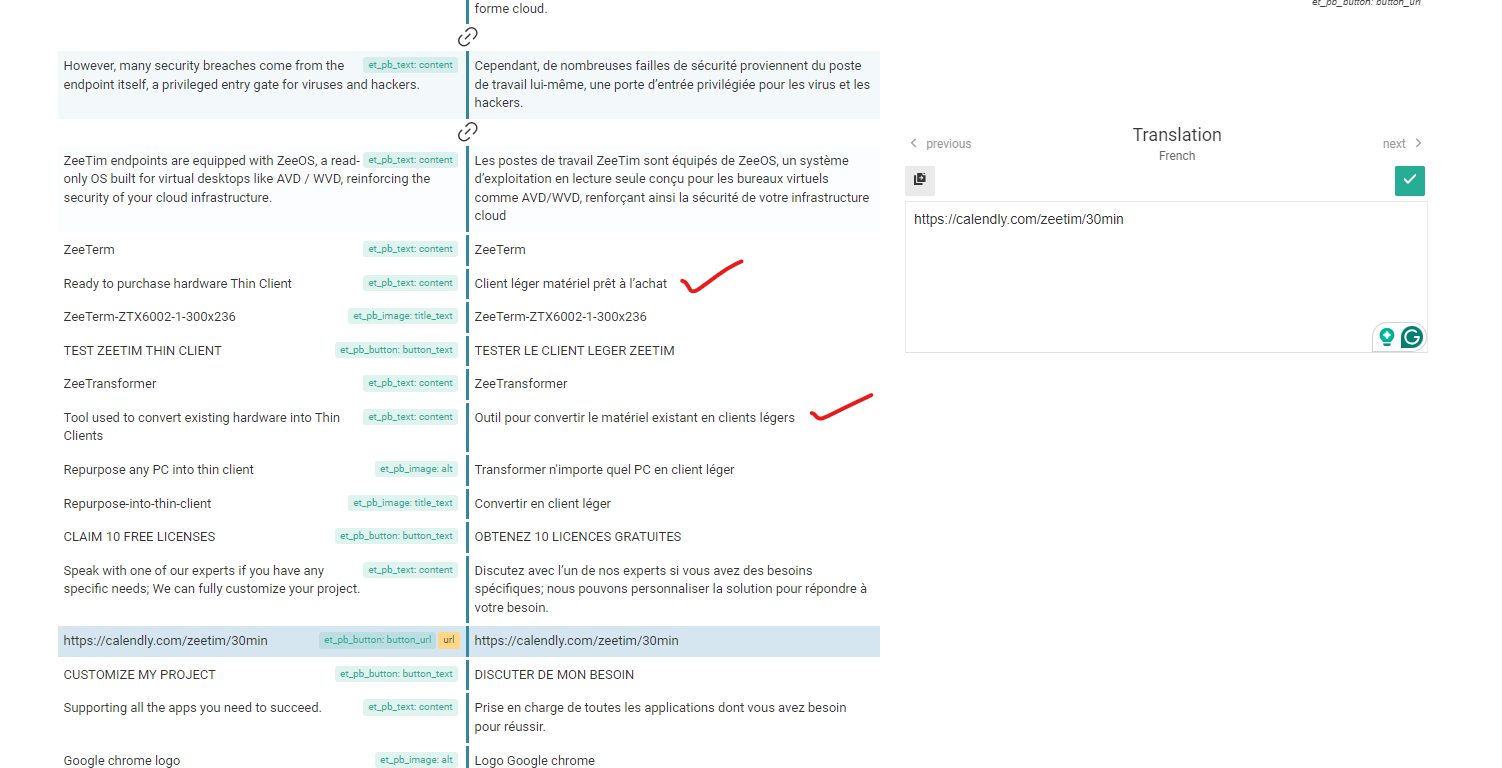Go to the previous translation segment
The height and width of the screenshot is (768, 1502).
tap(940, 144)
